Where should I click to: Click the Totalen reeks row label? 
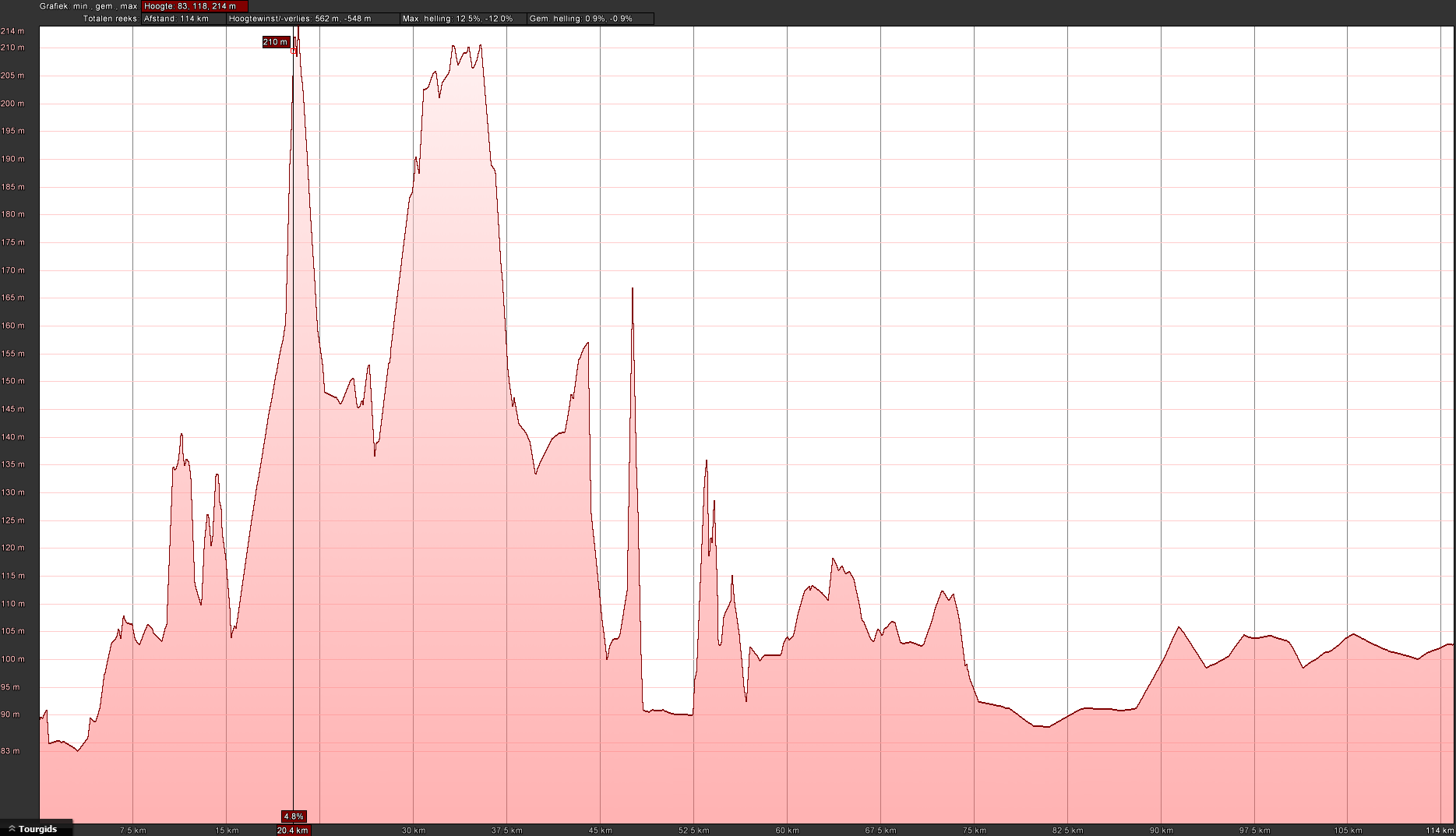[x=111, y=19]
